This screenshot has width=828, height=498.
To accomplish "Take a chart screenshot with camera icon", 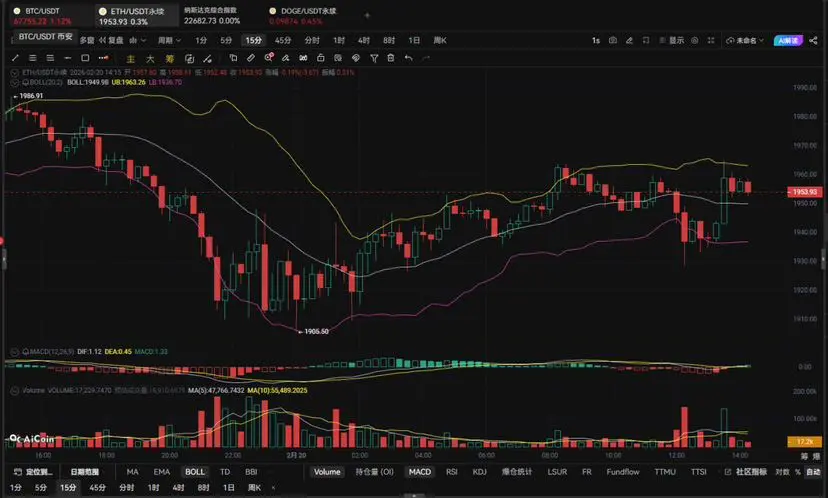I will click(613, 40).
